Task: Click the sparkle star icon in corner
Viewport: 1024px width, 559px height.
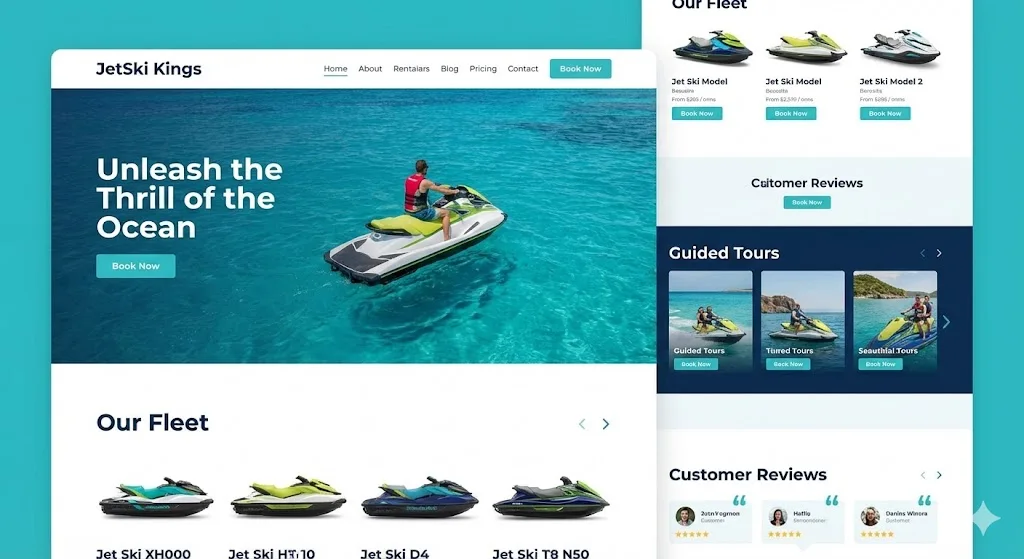Action: click(x=985, y=519)
